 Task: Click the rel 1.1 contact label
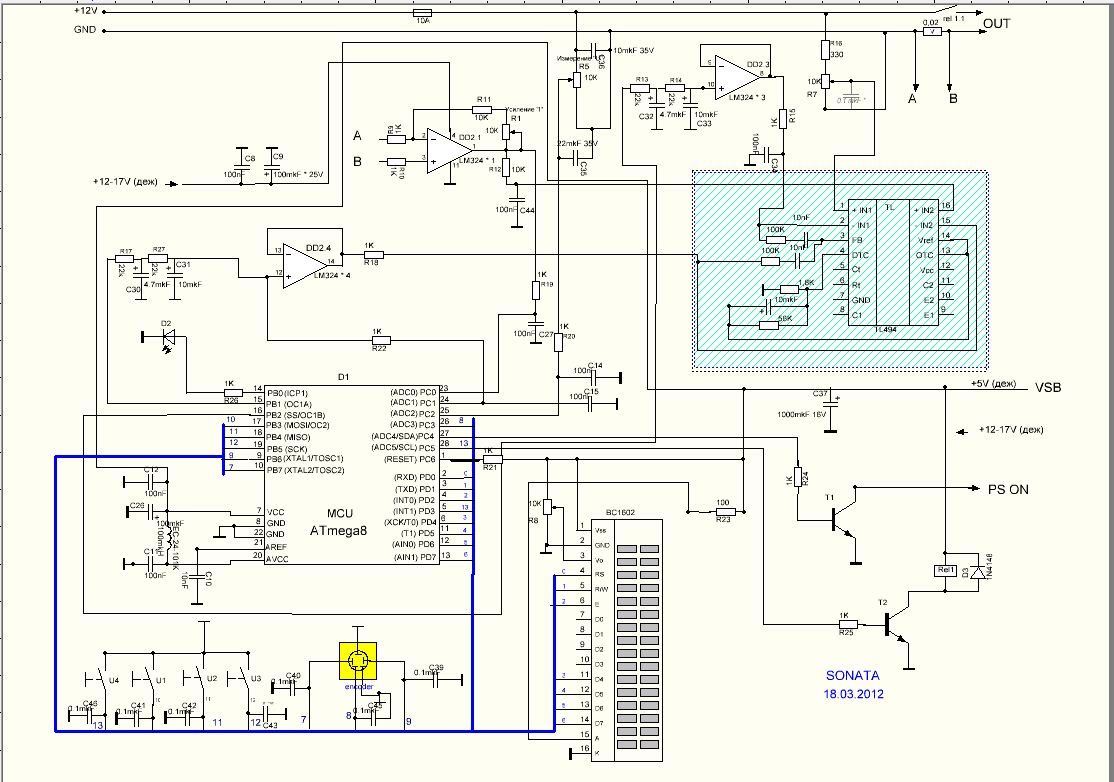(x=953, y=18)
